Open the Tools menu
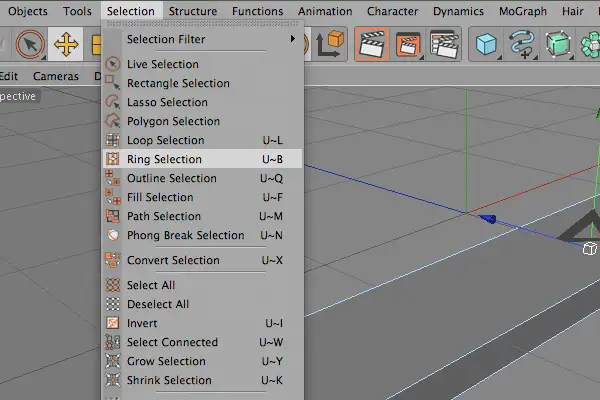600x400 pixels. 77,11
